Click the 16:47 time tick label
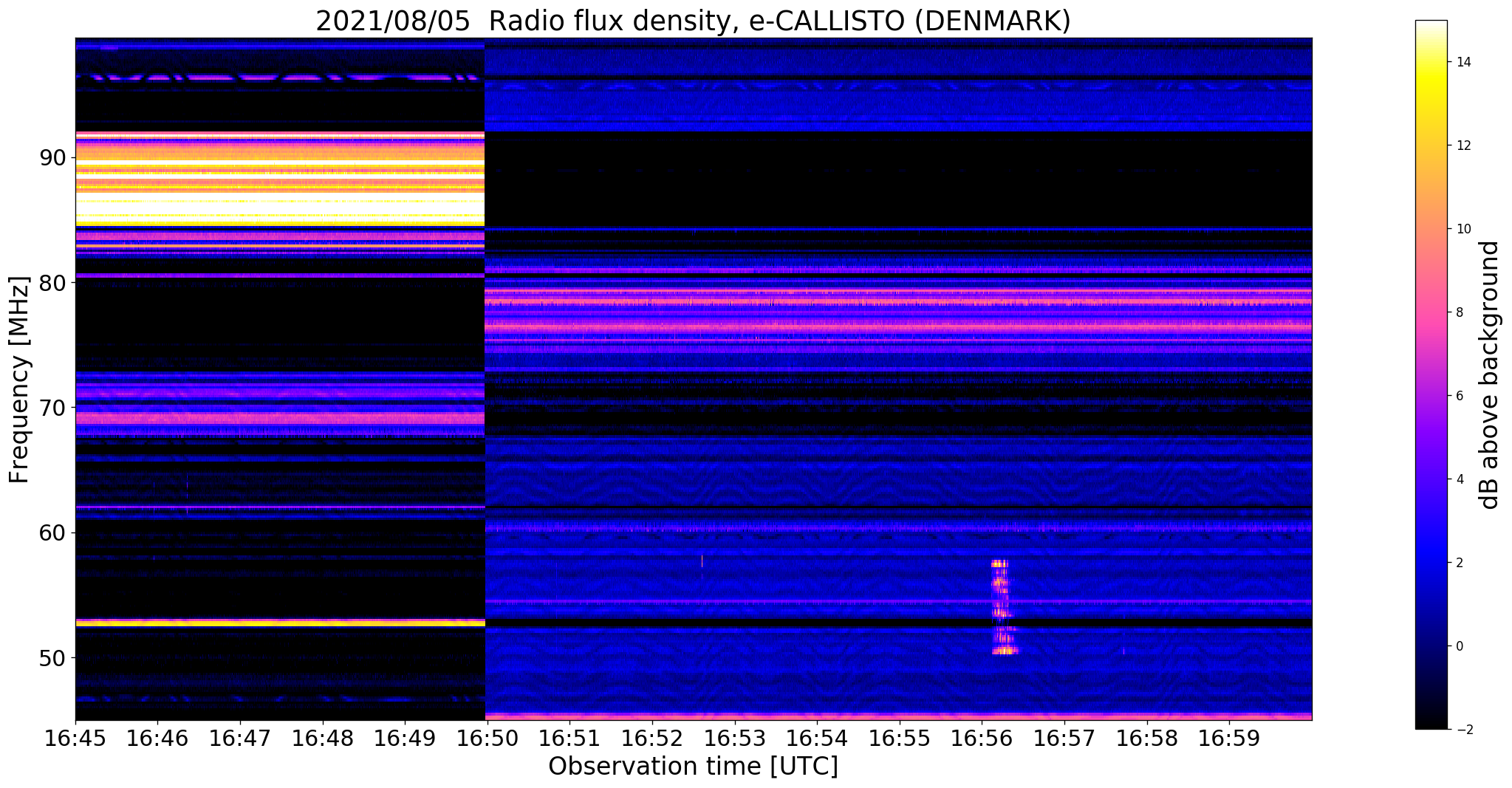The width and height of the screenshot is (1512, 788). (240, 738)
